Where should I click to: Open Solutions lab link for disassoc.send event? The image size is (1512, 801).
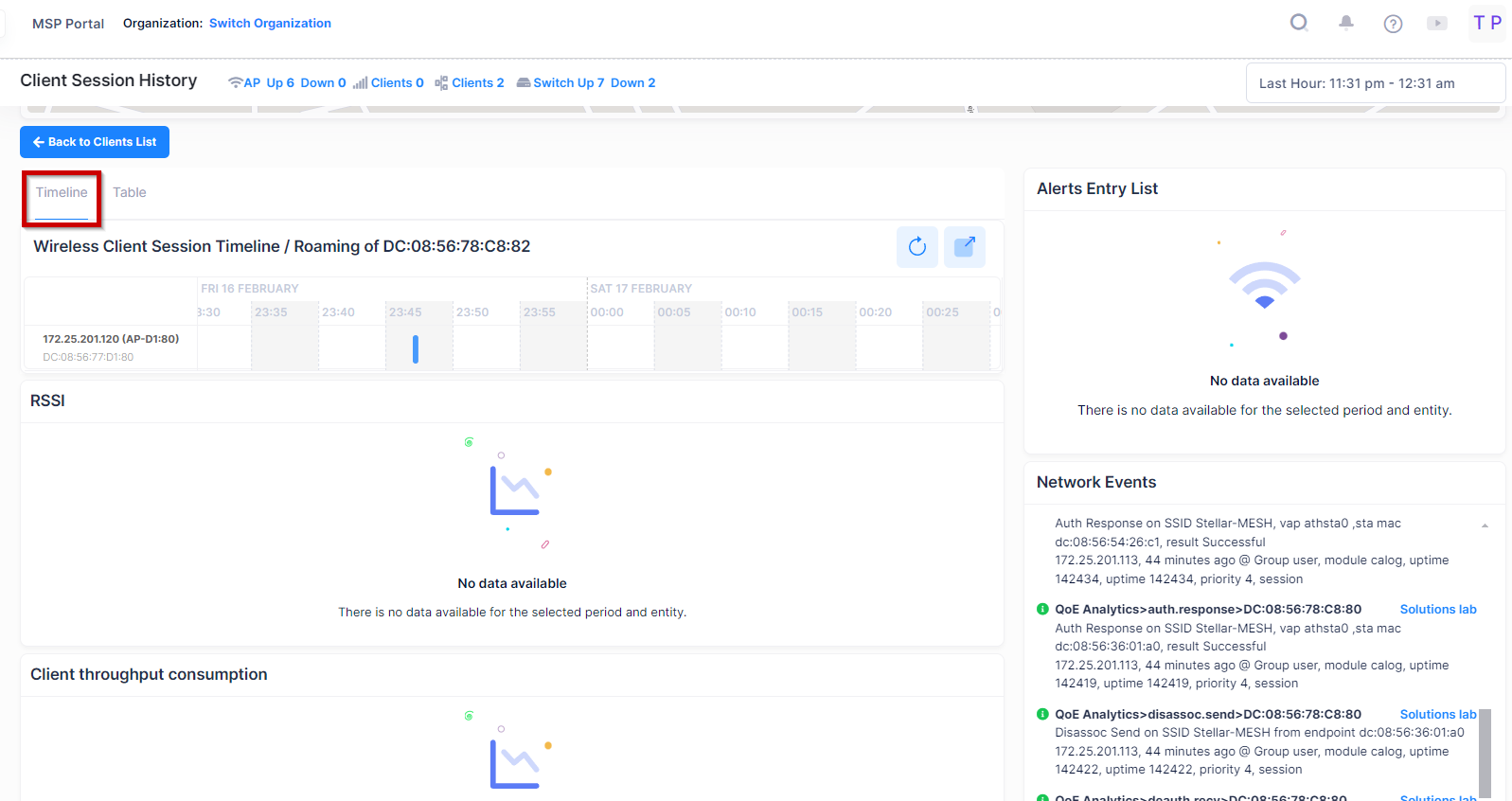[x=1438, y=715]
